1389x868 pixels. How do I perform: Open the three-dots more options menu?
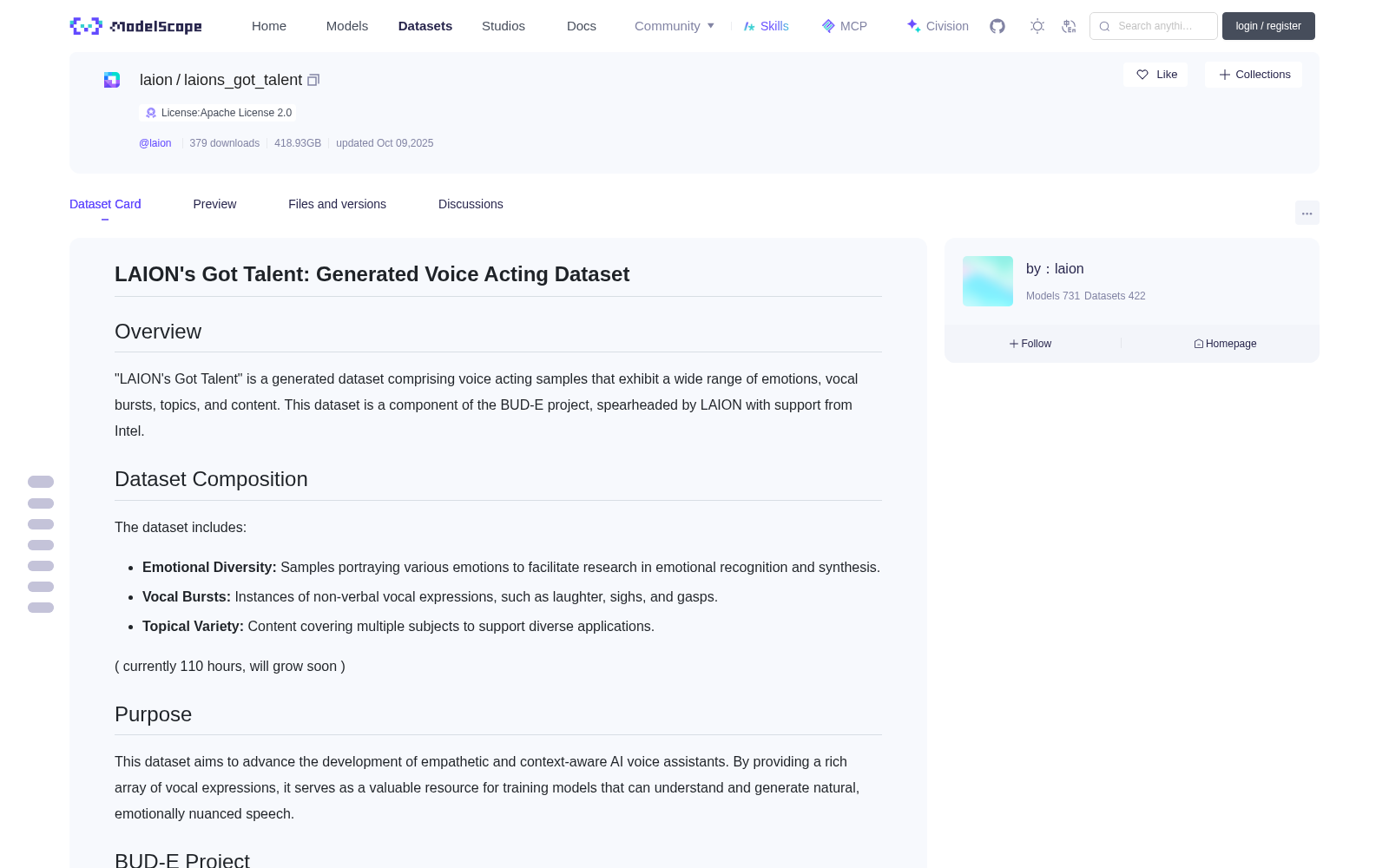pyautogui.click(x=1307, y=213)
